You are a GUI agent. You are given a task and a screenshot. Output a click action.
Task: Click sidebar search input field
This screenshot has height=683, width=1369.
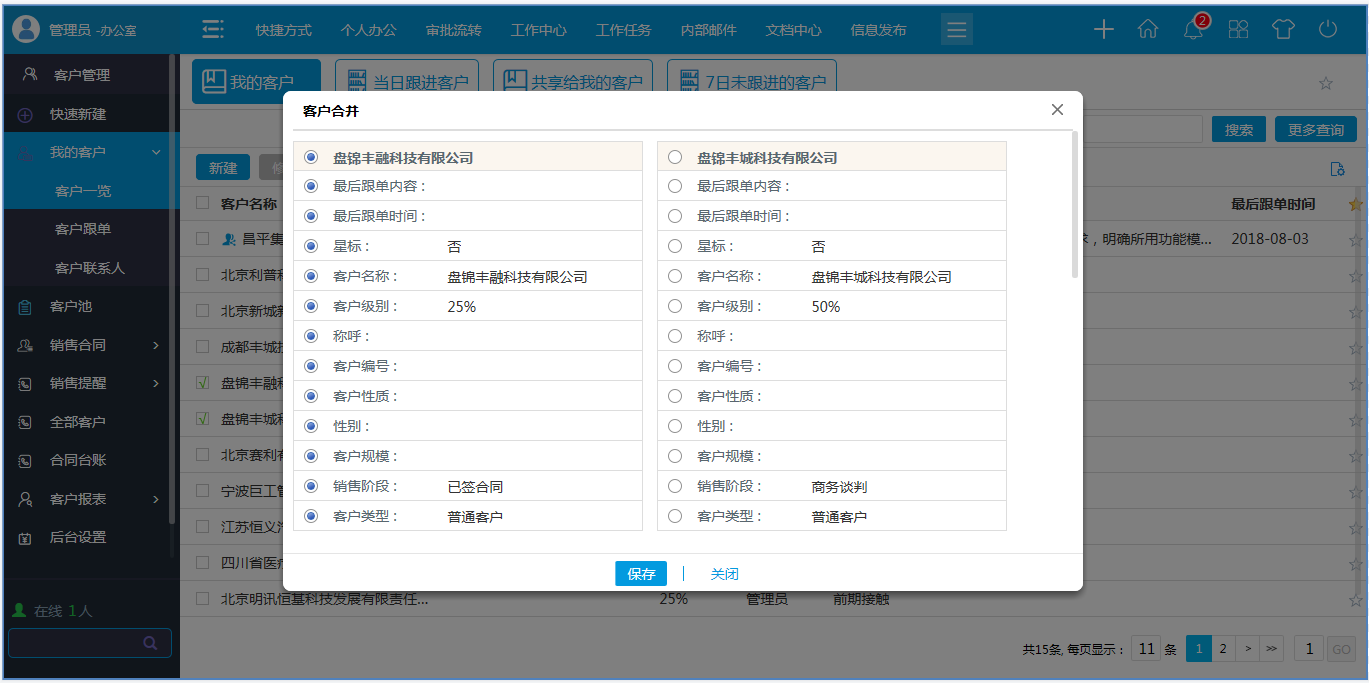click(x=75, y=643)
